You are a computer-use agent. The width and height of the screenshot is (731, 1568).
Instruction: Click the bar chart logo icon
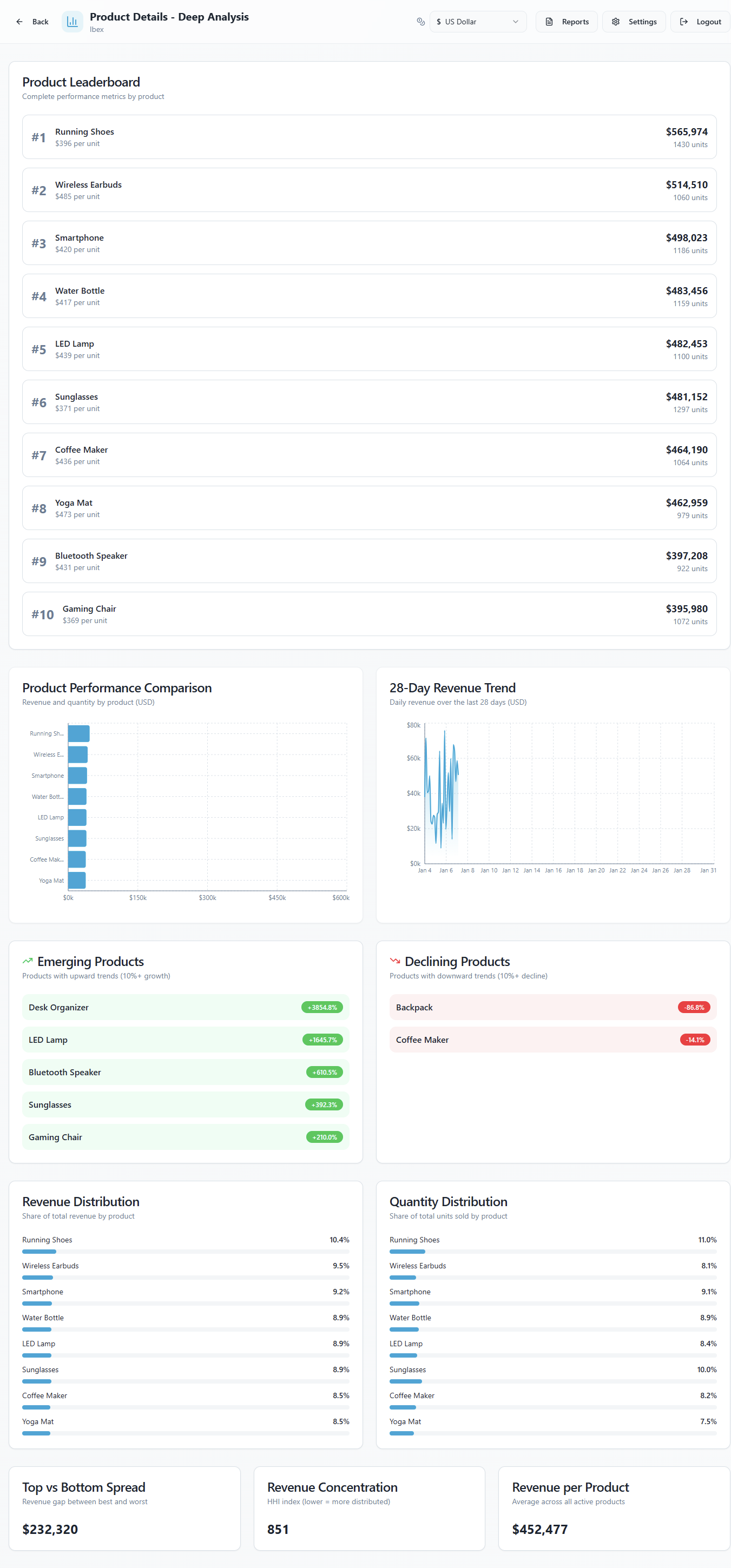point(73,22)
